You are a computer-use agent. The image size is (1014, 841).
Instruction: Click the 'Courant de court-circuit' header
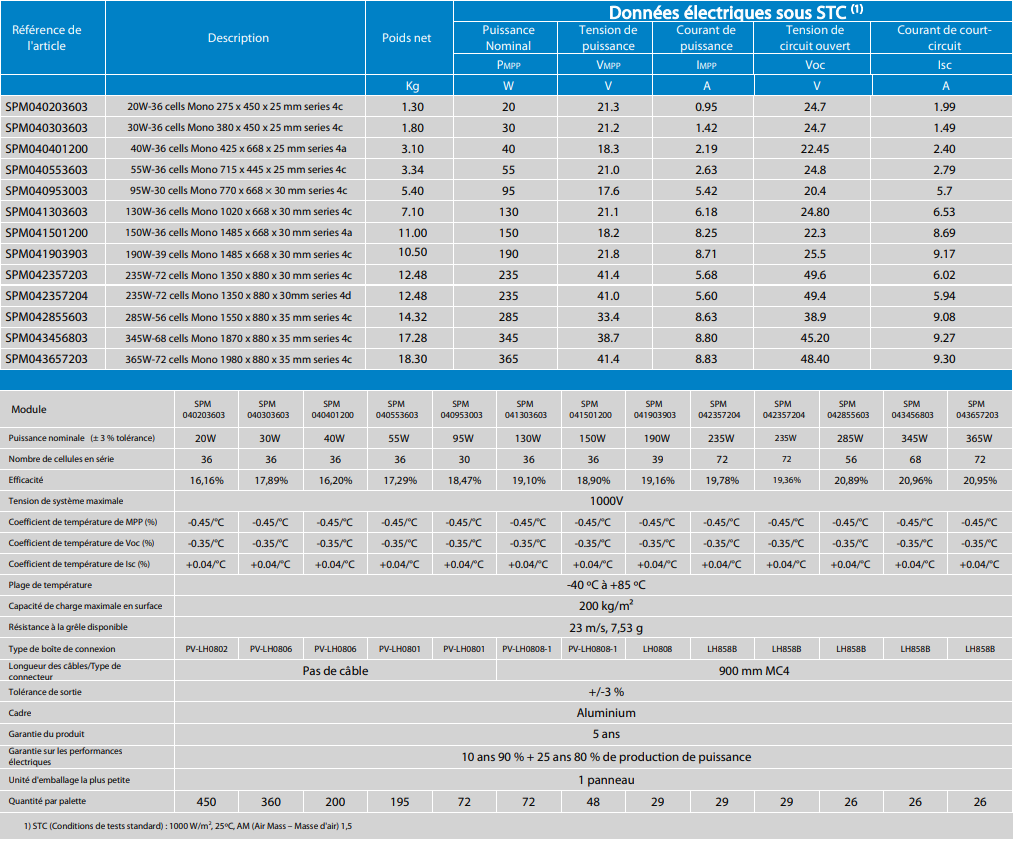944,38
